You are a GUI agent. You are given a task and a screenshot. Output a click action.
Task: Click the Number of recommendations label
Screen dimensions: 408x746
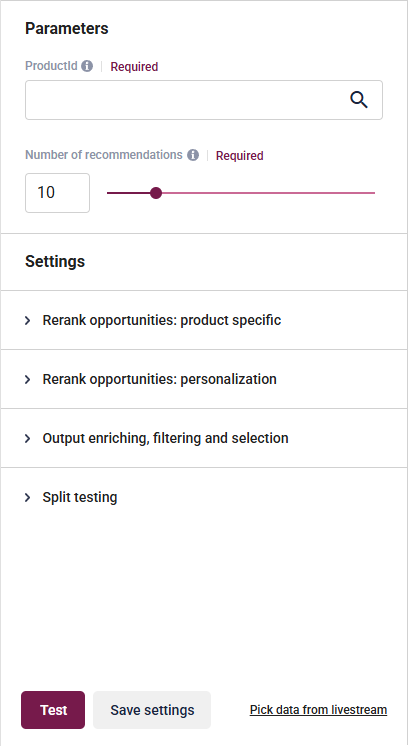104,155
